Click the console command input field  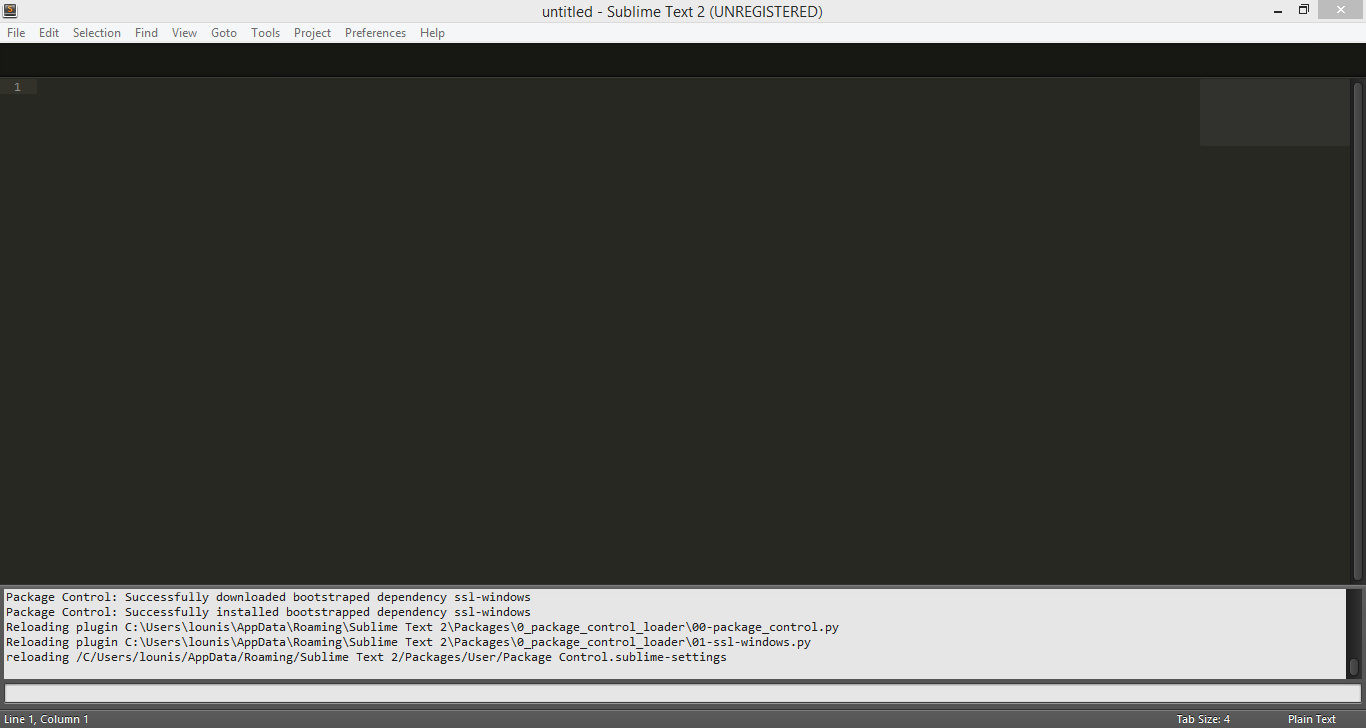[x=683, y=694]
